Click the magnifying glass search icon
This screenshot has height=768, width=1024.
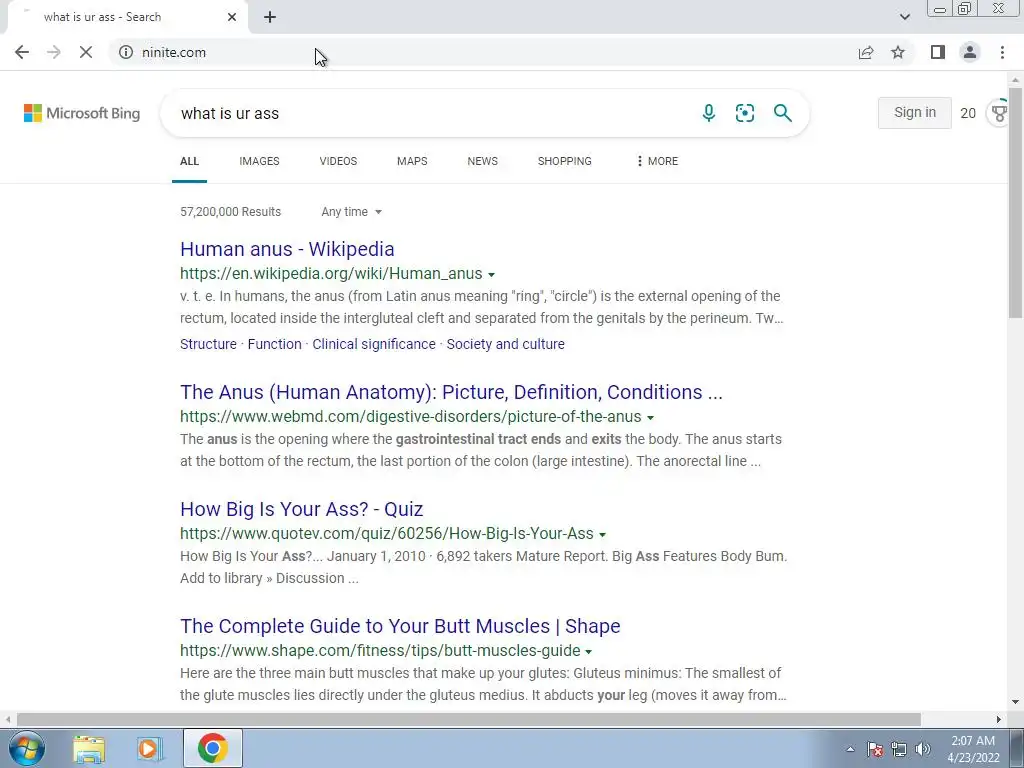pos(782,113)
